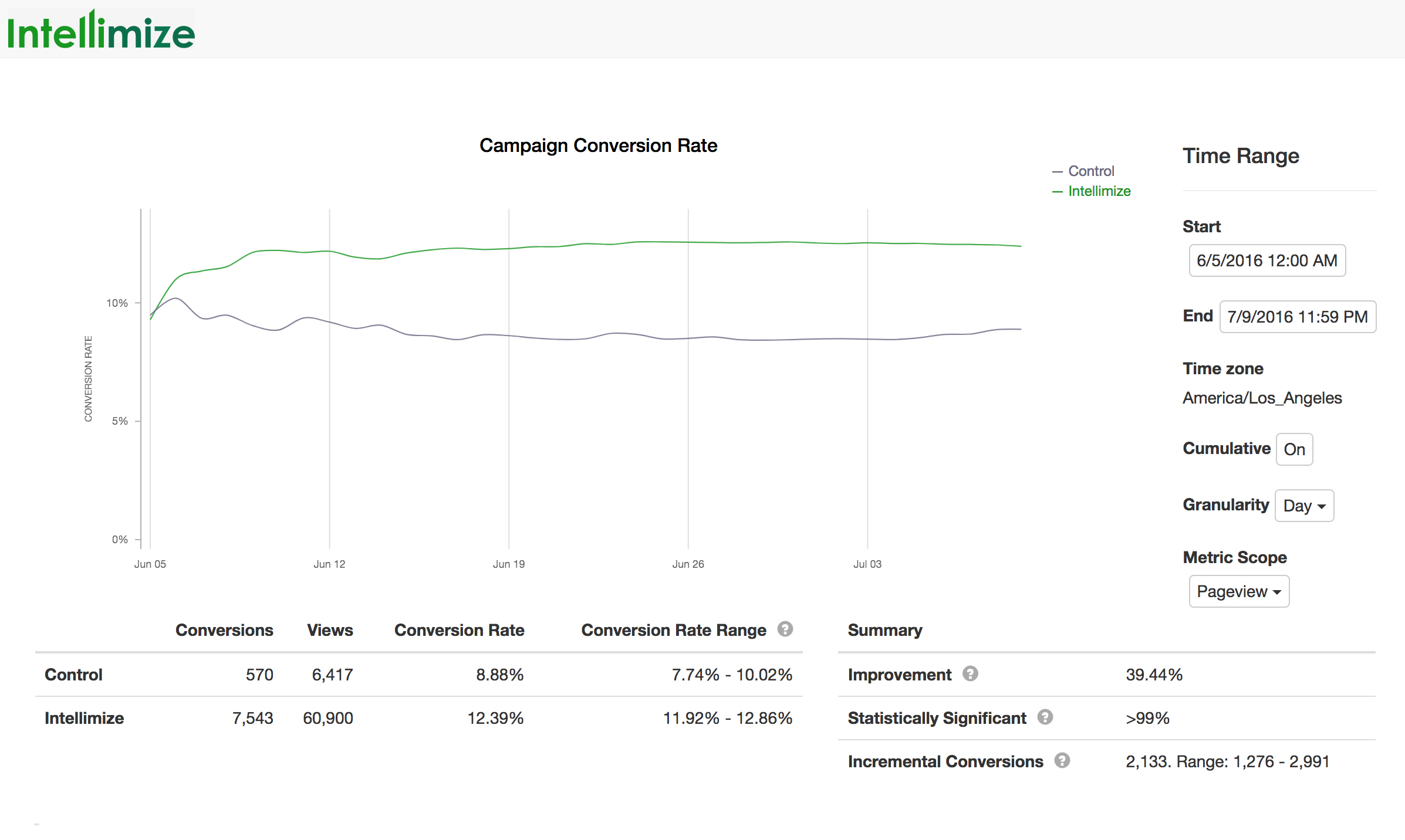Click the 0% y-axis label

point(120,540)
